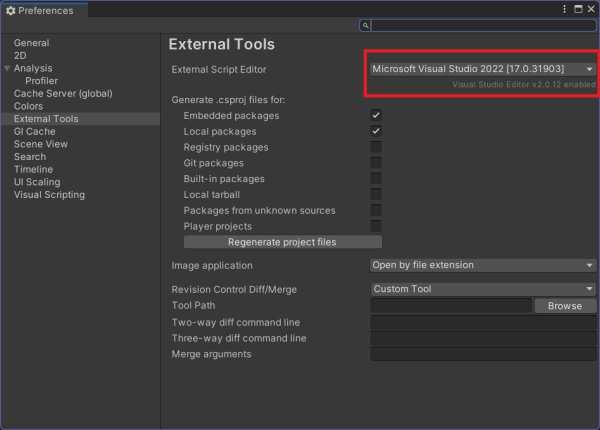Enable Packages from unknown sources checkbox
This screenshot has height=430, width=600.
pyautogui.click(x=376, y=210)
